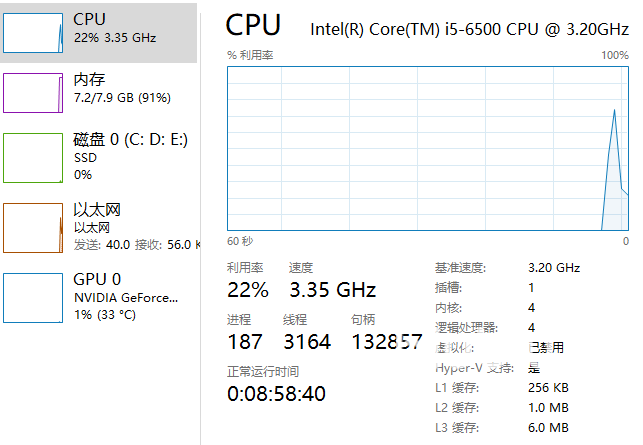Click the large CPU utilization graph

point(427,148)
